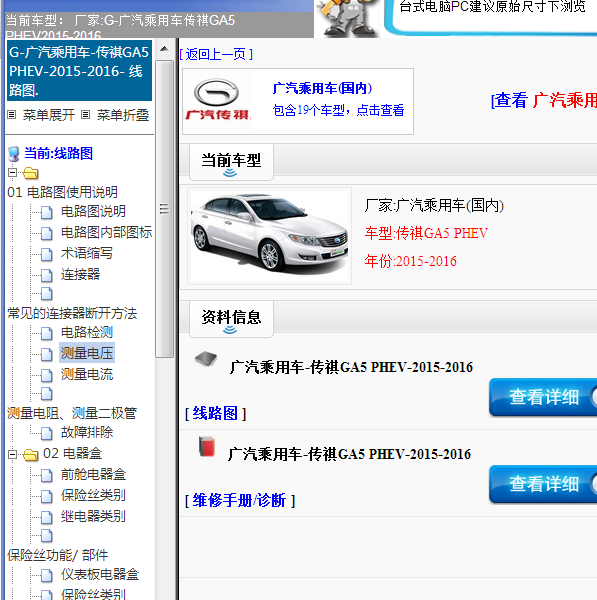Viewport: 597px width, 600px height.
Task: Click the page icon above 保险丝功能/ 部件
Action: [47, 536]
